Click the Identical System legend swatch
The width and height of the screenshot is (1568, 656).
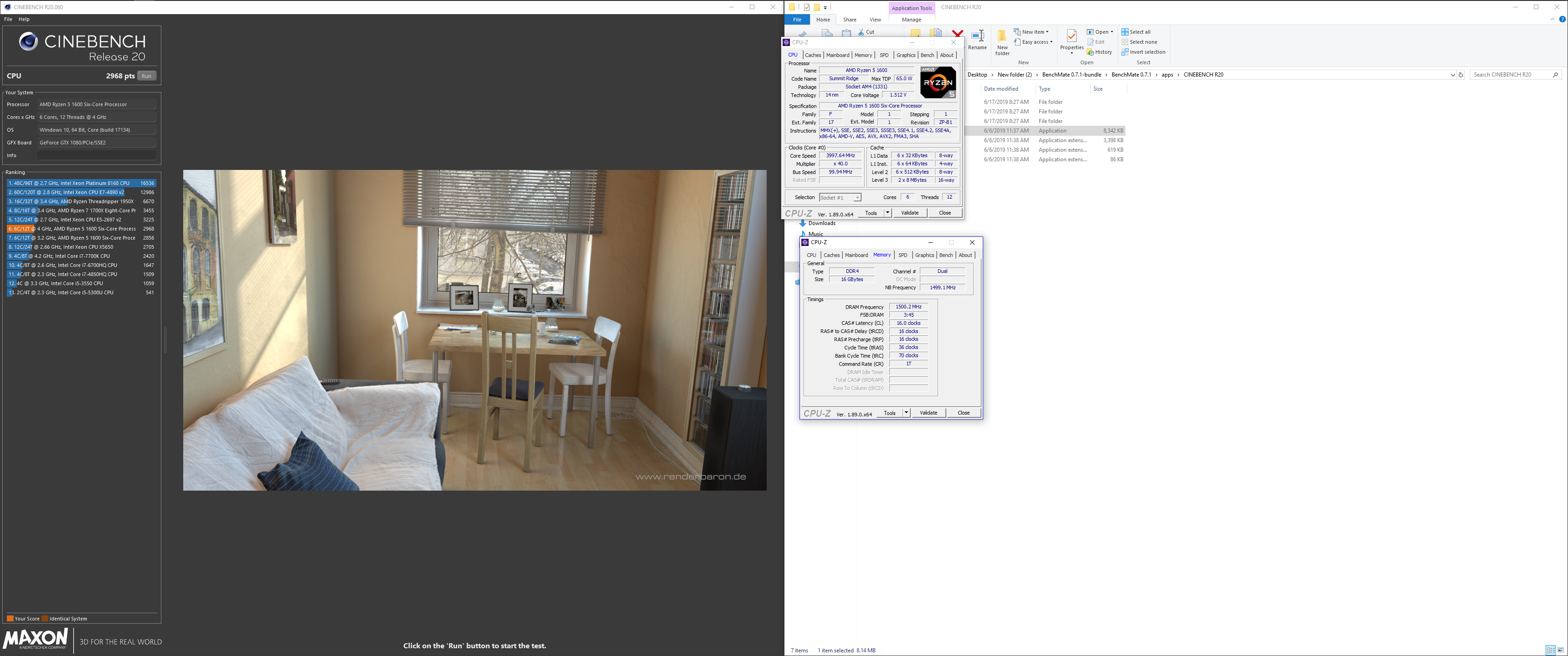point(45,619)
